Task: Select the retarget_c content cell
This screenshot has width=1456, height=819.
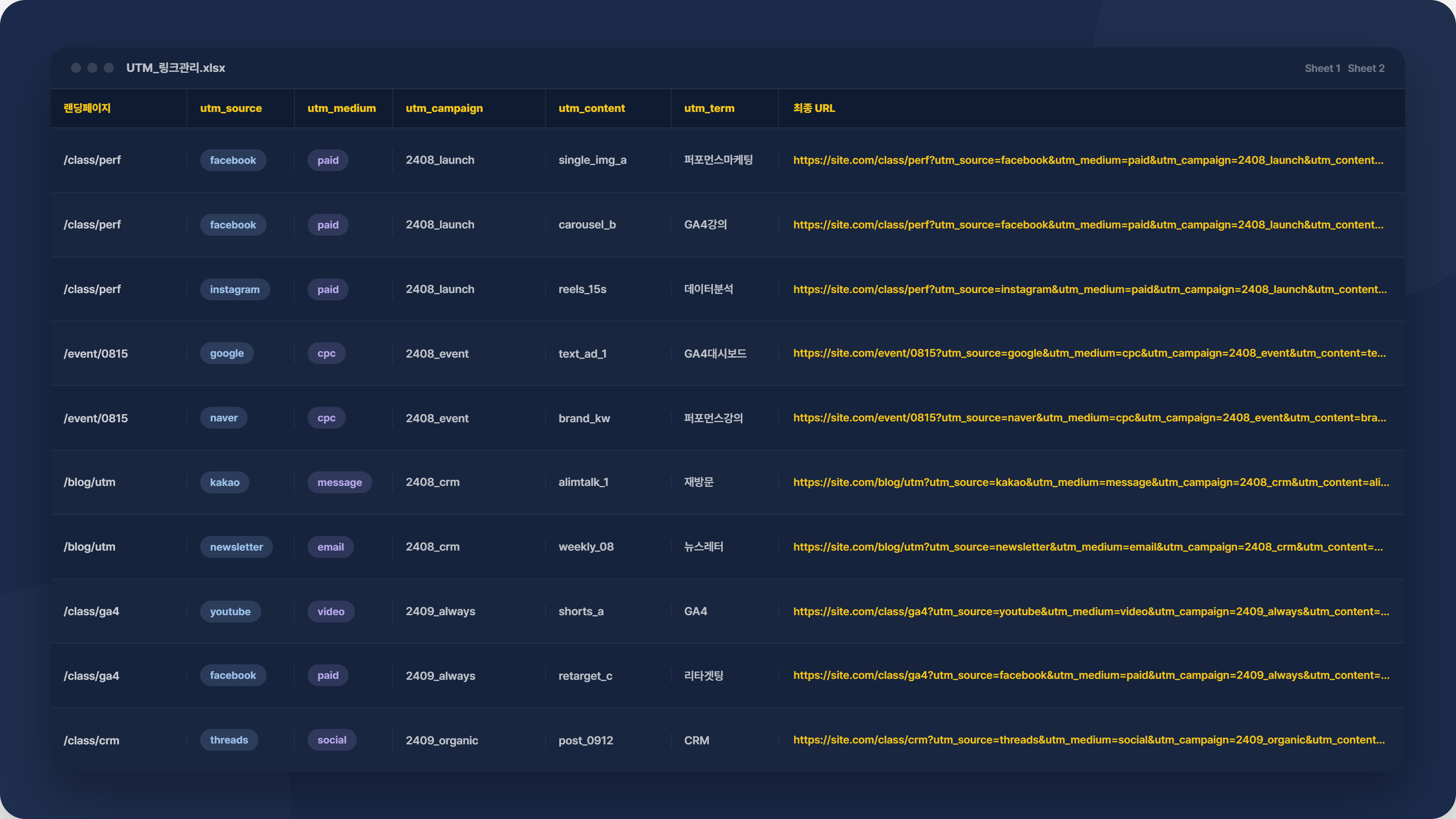Action: tap(585, 676)
